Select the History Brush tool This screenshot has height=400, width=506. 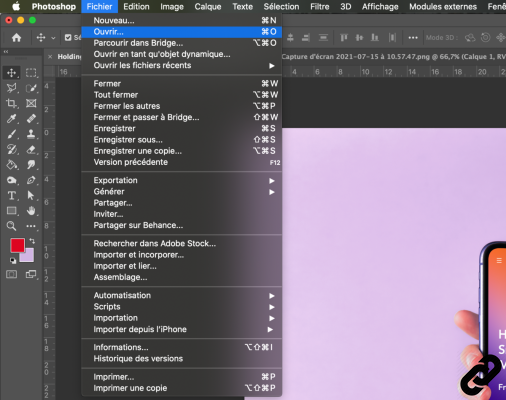(12, 149)
